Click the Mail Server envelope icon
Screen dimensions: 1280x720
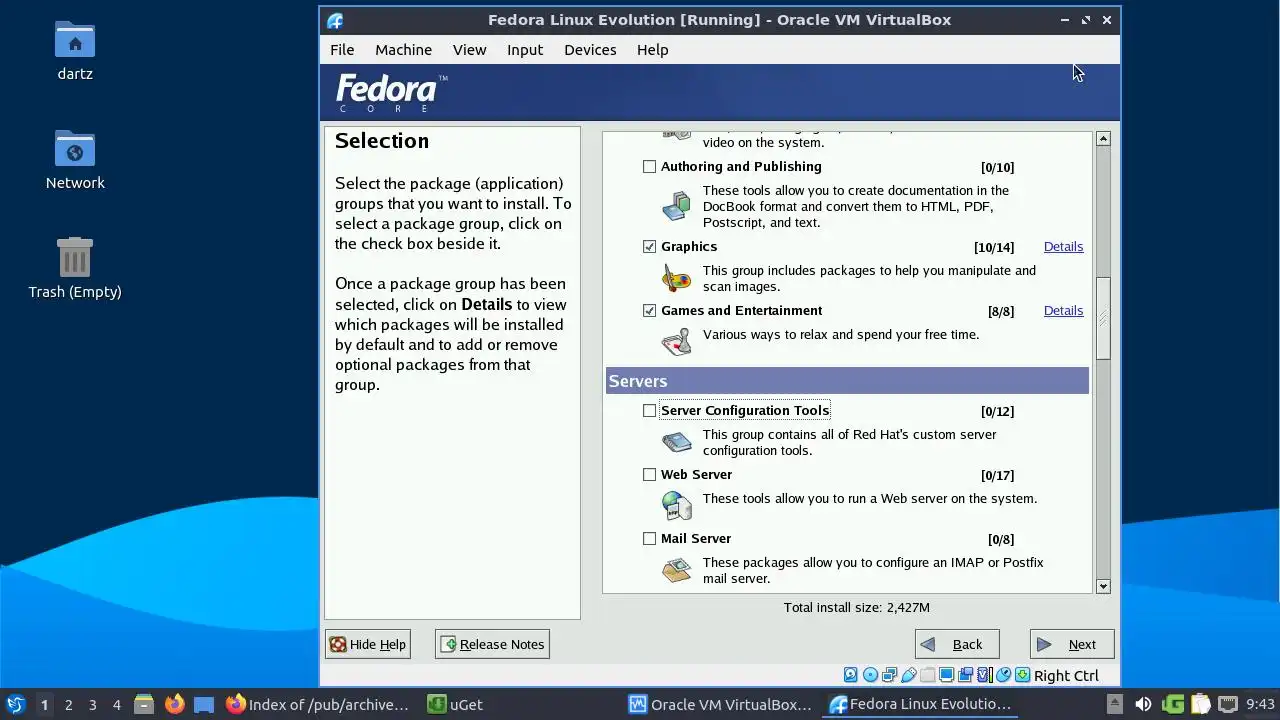pos(677,570)
